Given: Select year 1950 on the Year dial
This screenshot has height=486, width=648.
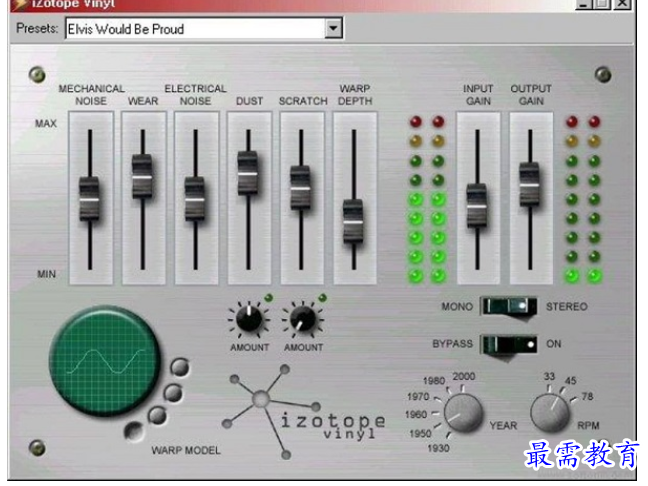Looking at the screenshot, I should coord(420,434).
